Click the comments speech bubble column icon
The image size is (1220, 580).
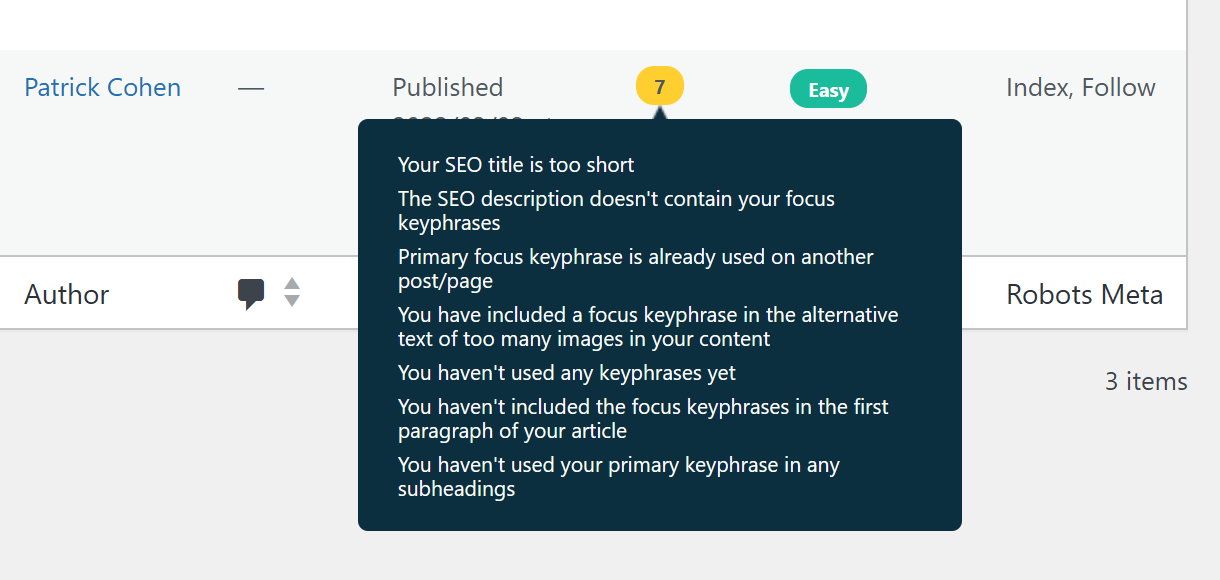tap(251, 293)
